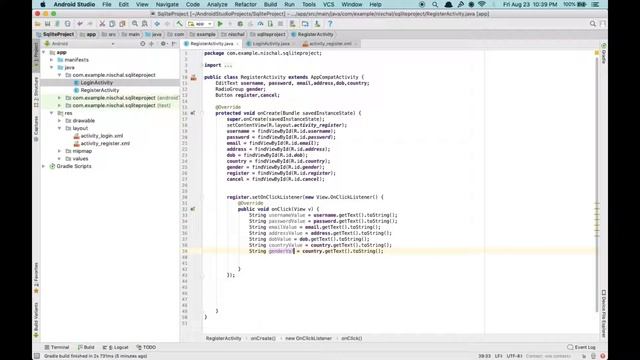
Task: Collapse the res folder node
Action: [x=51, y=113]
